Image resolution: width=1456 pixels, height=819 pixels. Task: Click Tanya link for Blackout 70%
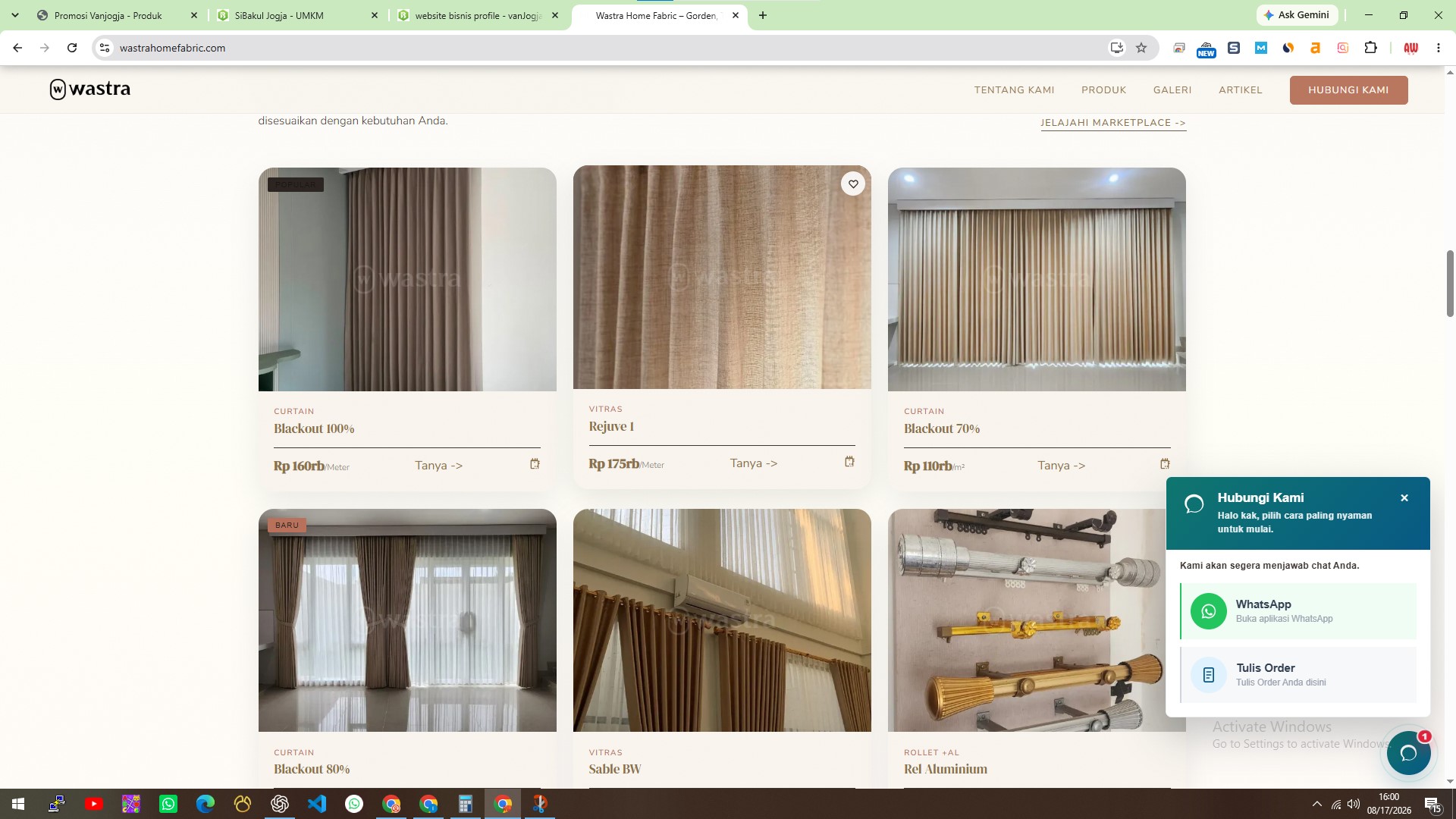pos(1061,466)
